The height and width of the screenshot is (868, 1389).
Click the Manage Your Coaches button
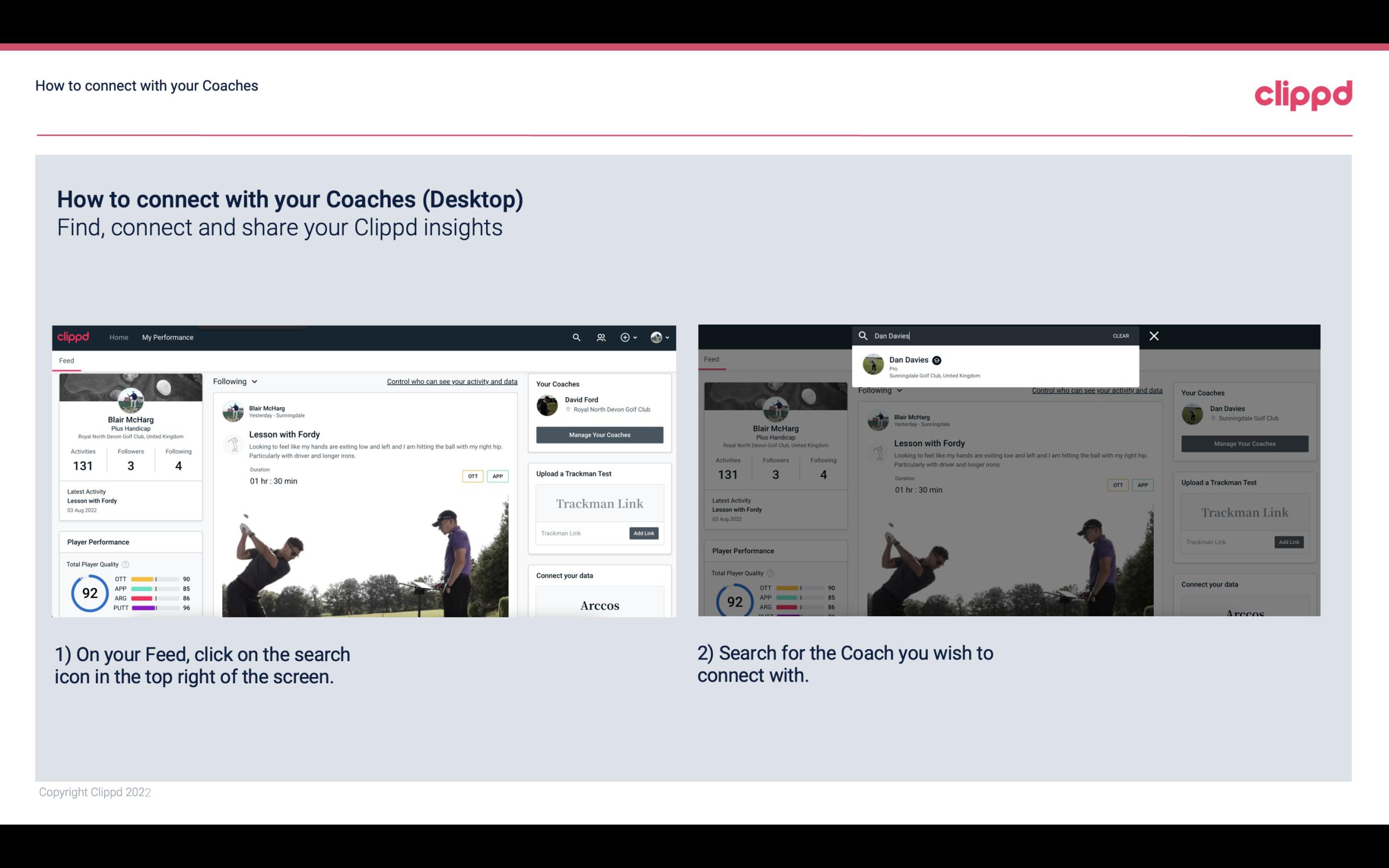[599, 434]
